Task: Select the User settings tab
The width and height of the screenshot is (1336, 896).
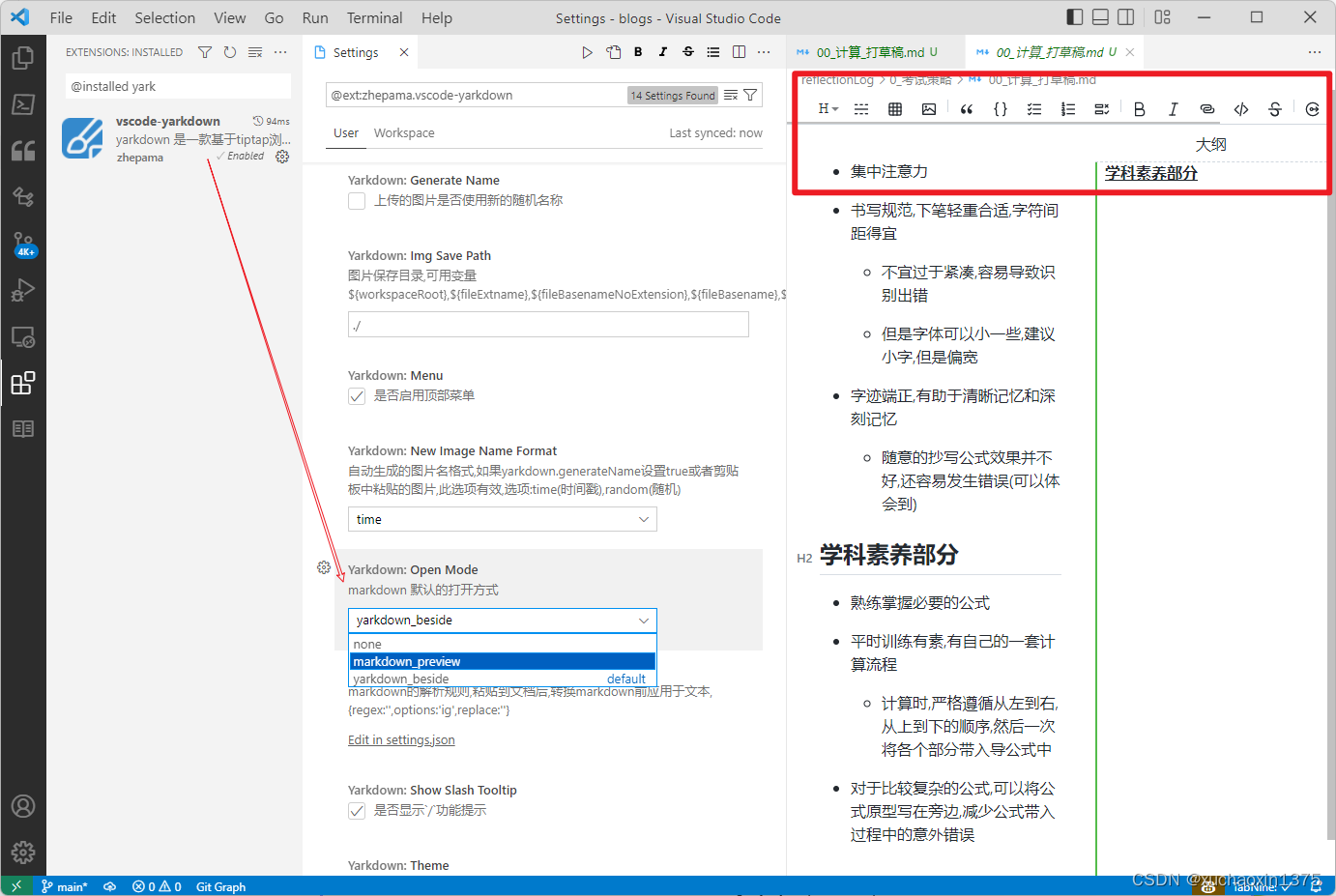Action: 346,133
